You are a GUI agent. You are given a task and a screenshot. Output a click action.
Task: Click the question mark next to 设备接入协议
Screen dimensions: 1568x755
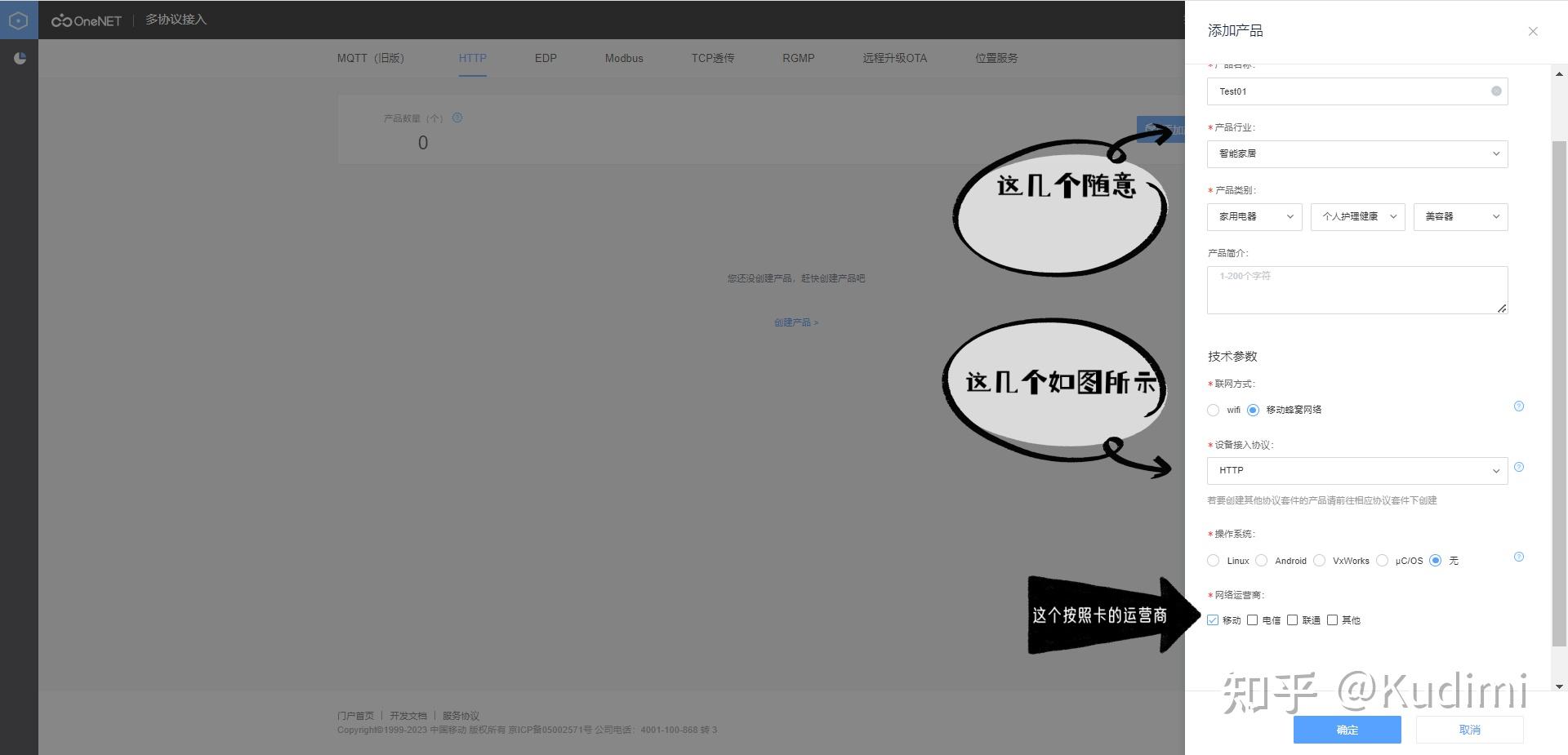[x=1518, y=468]
